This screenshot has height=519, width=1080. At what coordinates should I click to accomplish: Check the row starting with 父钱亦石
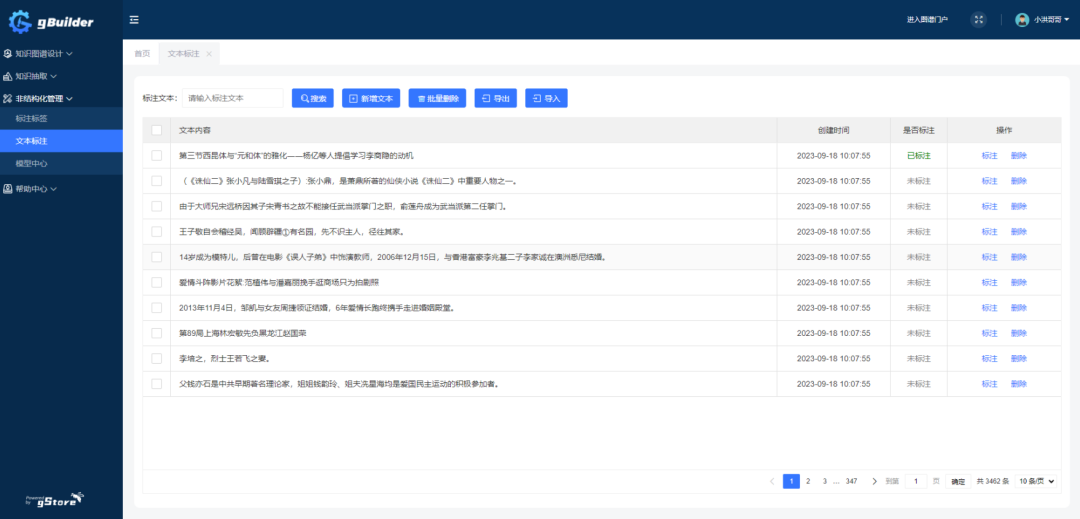pos(156,384)
